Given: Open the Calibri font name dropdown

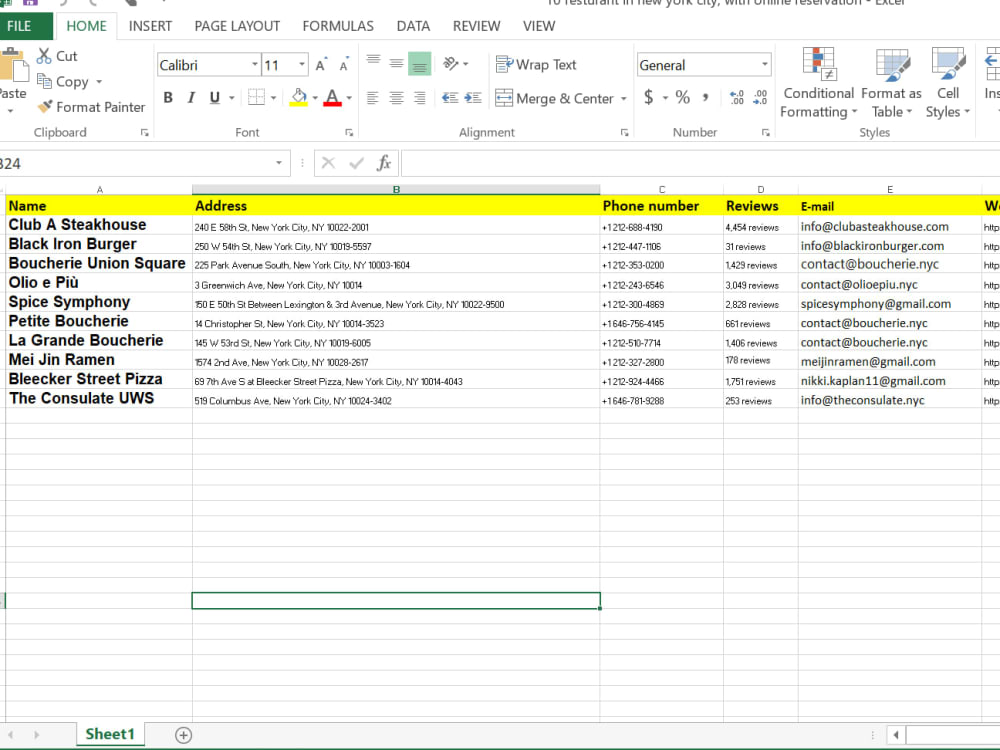Looking at the screenshot, I should pos(254,64).
